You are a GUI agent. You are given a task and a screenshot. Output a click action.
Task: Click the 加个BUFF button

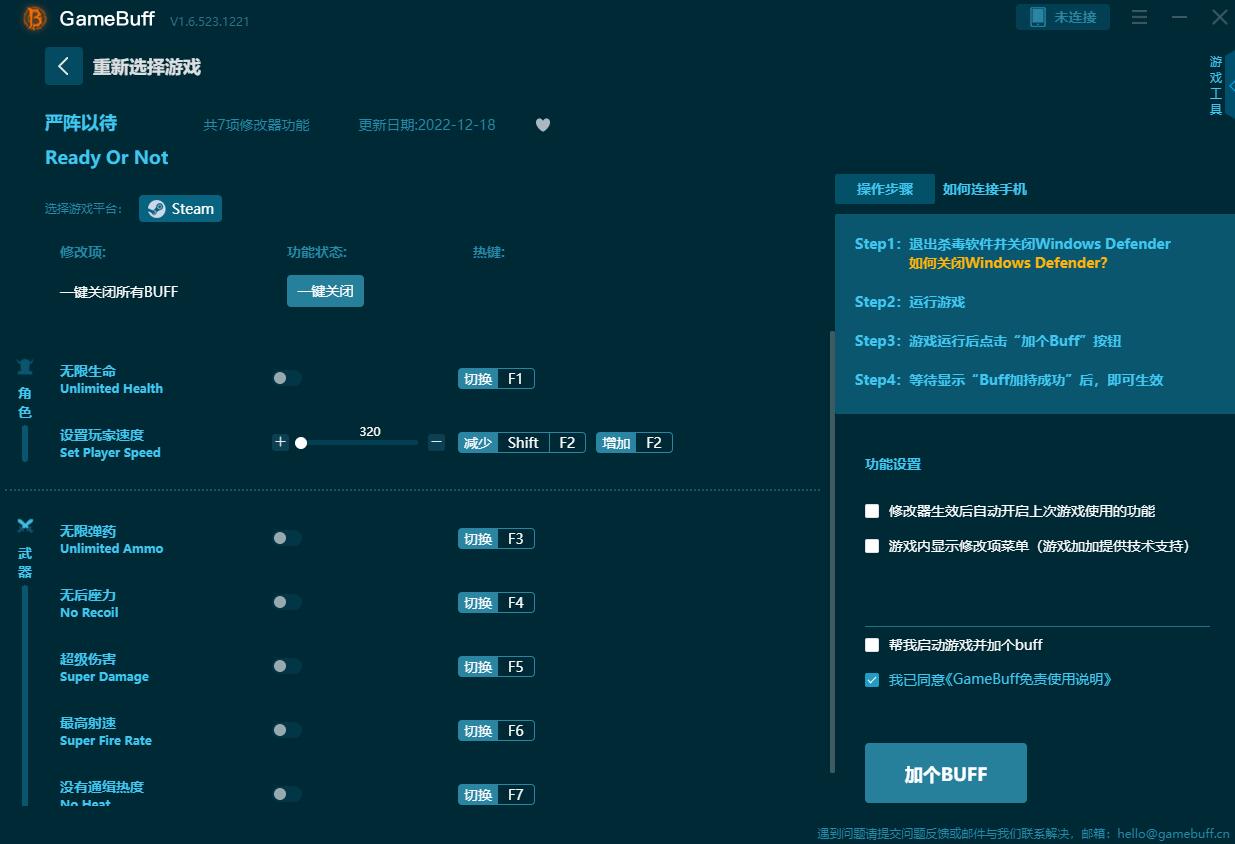pyautogui.click(x=946, y=773)
